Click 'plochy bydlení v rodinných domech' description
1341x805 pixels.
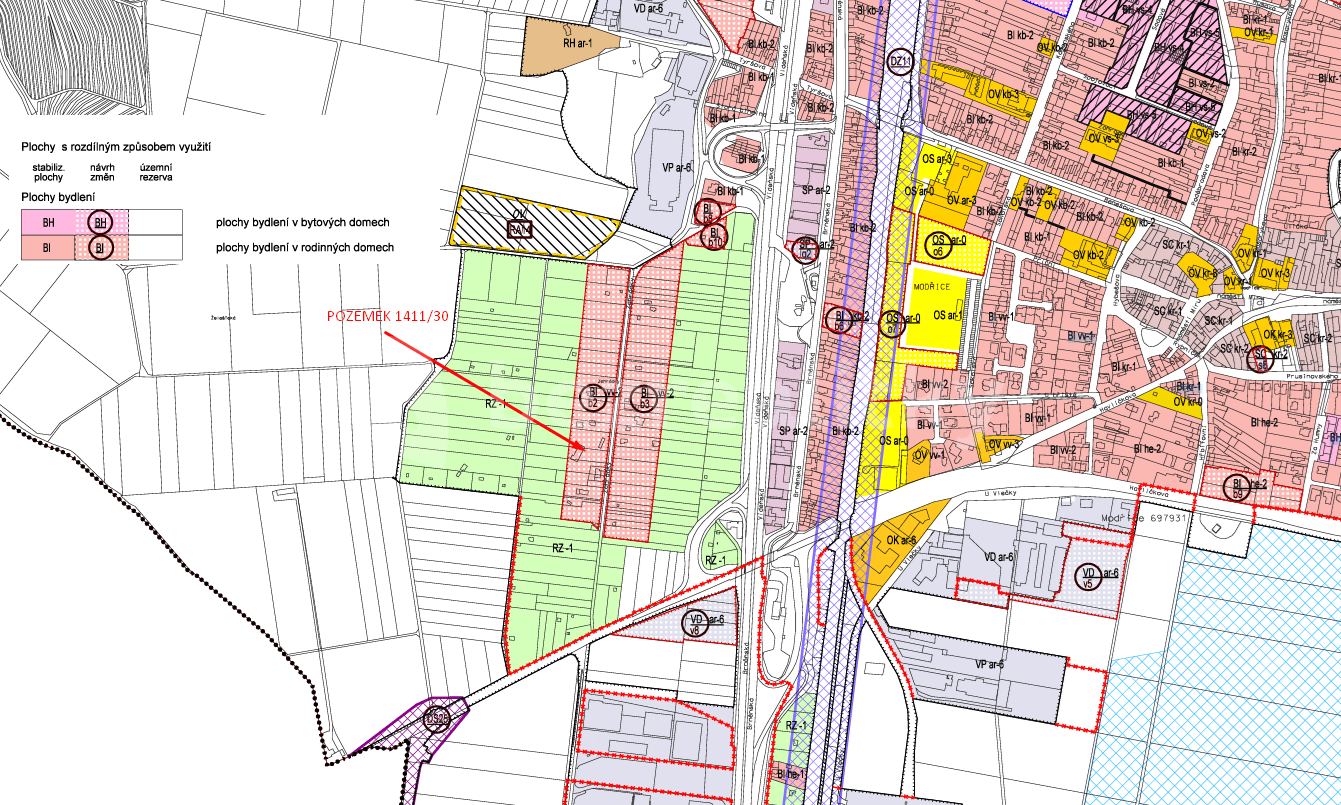click(303, 247)
